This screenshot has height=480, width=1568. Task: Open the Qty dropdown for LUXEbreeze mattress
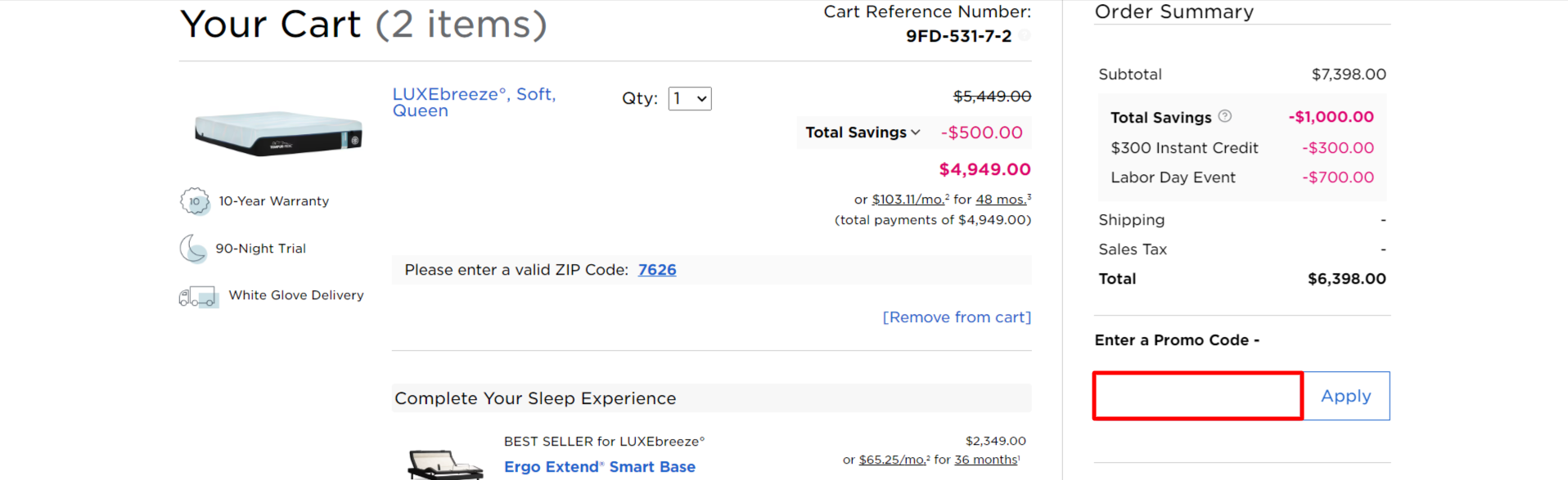pos(690,99)
